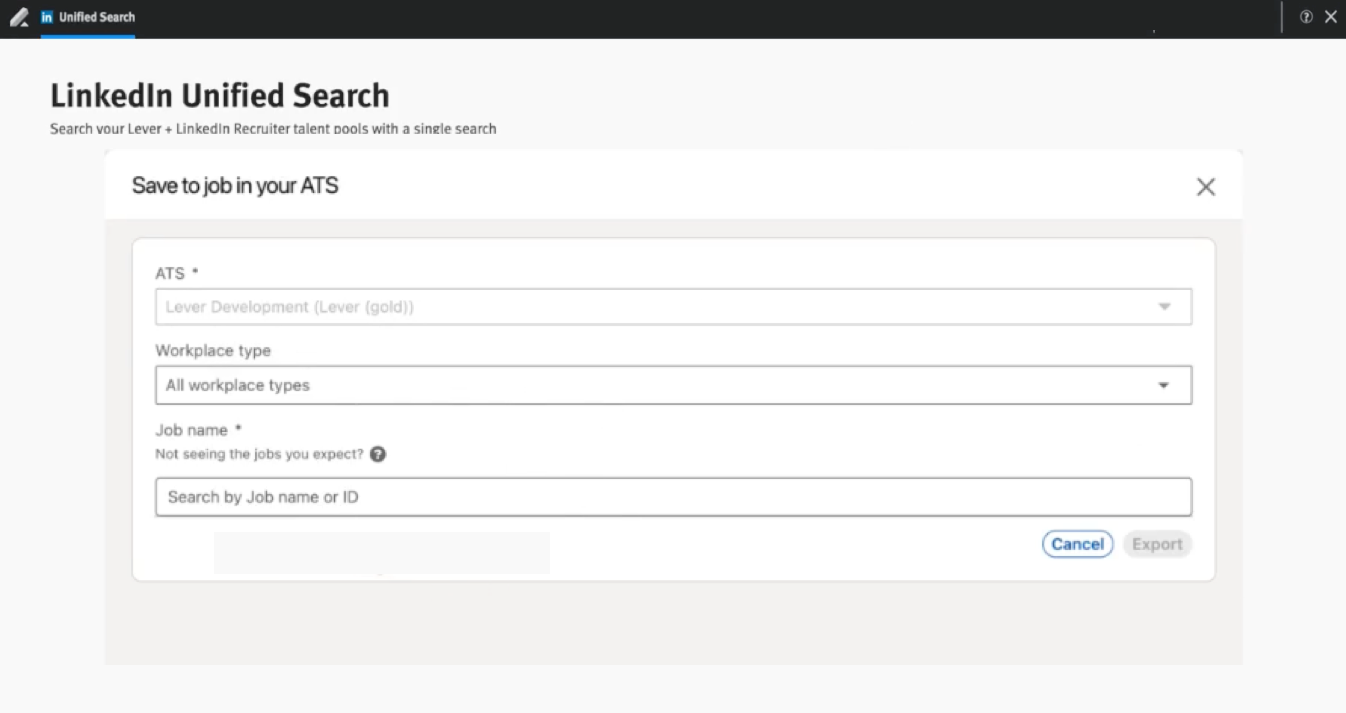Click the ATS dropdown arrow
Viewport: 1346px width, 713px height.
click(1164, 307)
